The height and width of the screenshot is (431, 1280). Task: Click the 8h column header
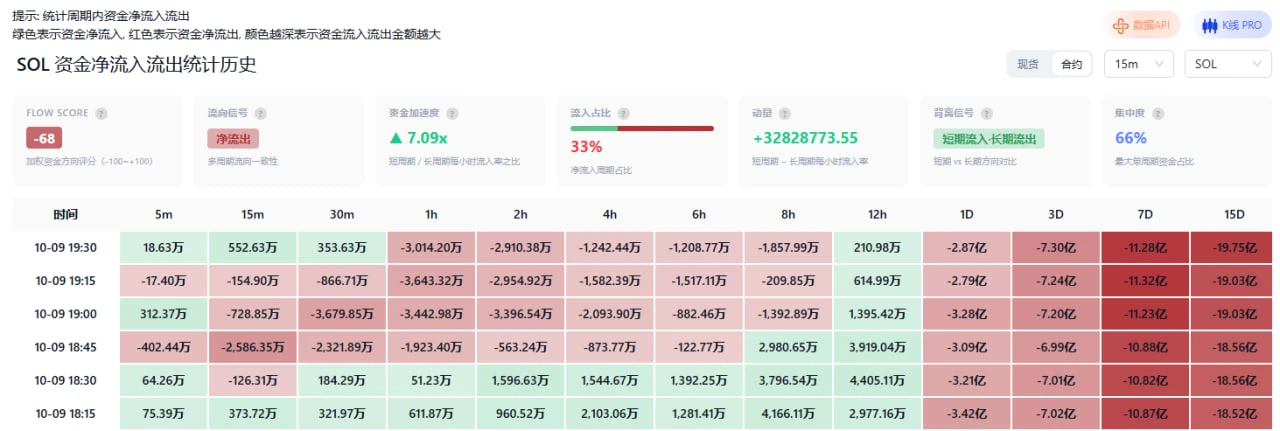[787, 214]
